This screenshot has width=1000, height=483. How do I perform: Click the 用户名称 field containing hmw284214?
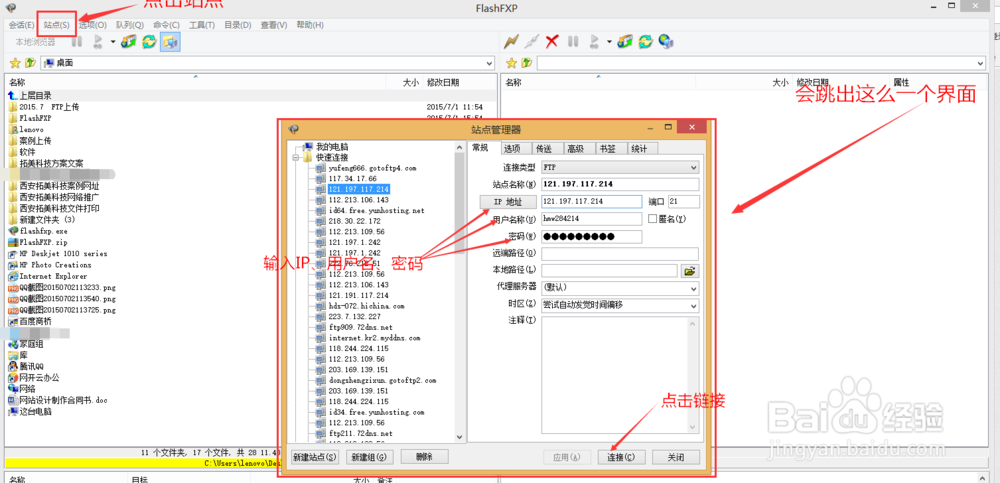point(591,219)
